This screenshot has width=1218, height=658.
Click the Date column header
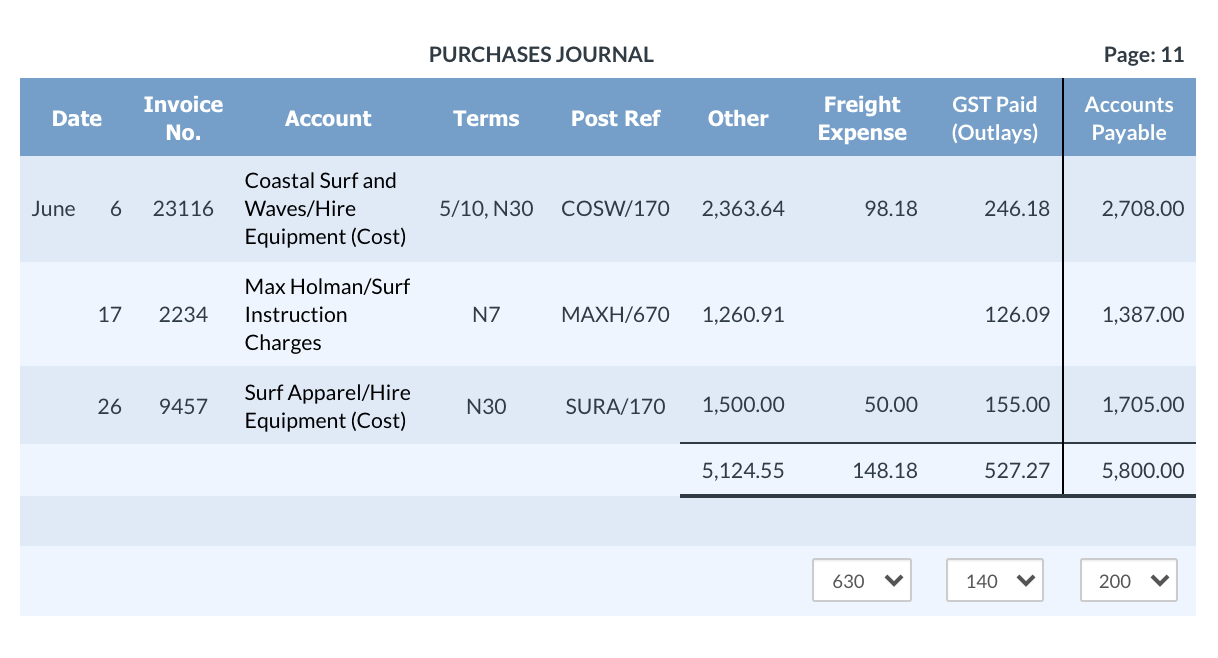point(77,118)
